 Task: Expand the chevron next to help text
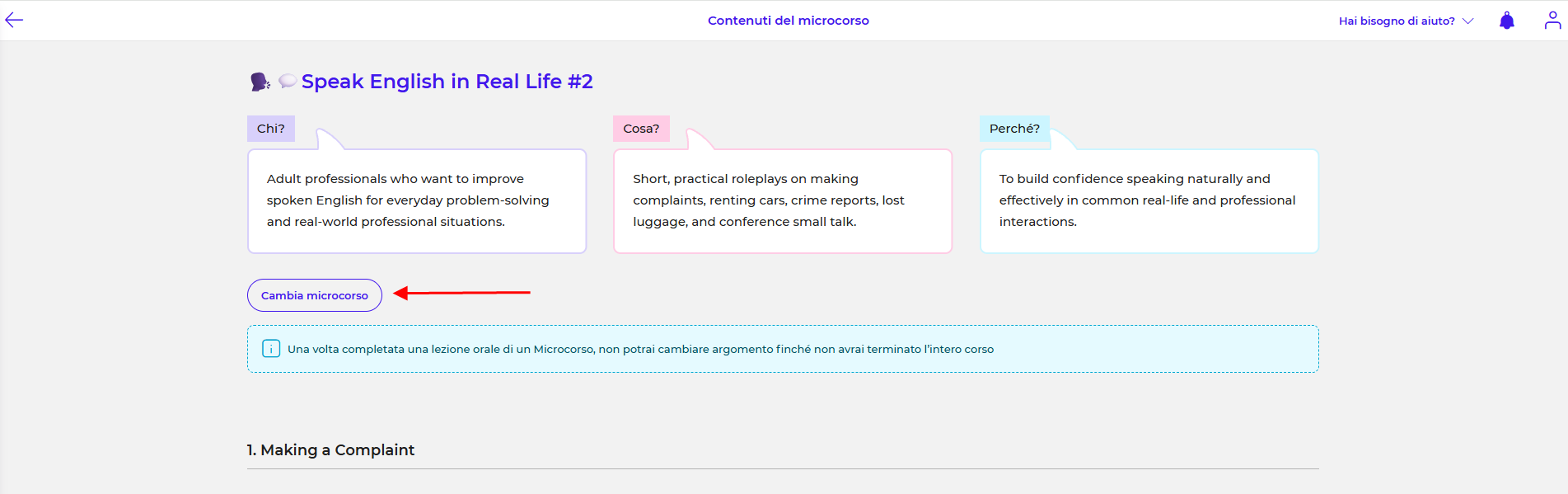point(1468,21)
